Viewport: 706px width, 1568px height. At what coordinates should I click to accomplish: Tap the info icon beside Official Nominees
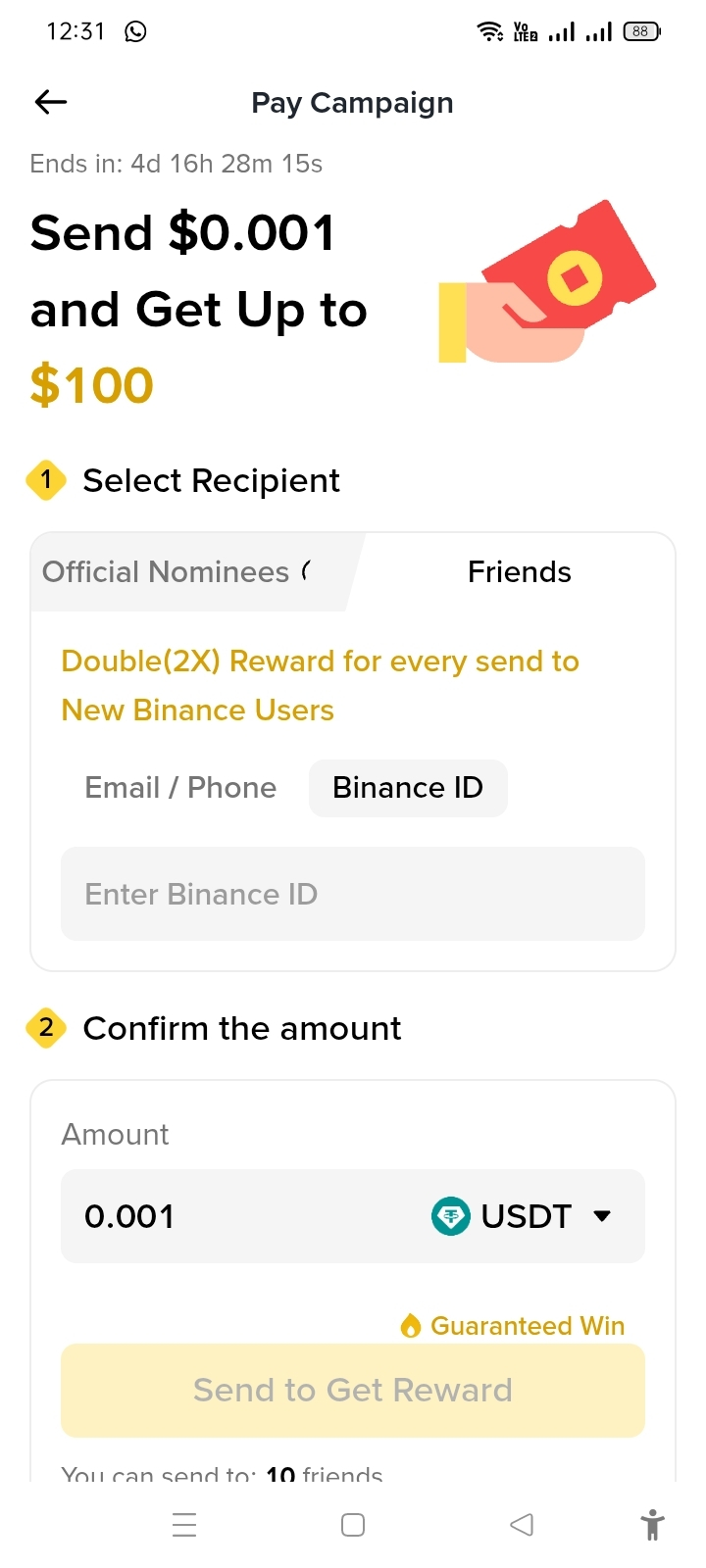[307, 570]
